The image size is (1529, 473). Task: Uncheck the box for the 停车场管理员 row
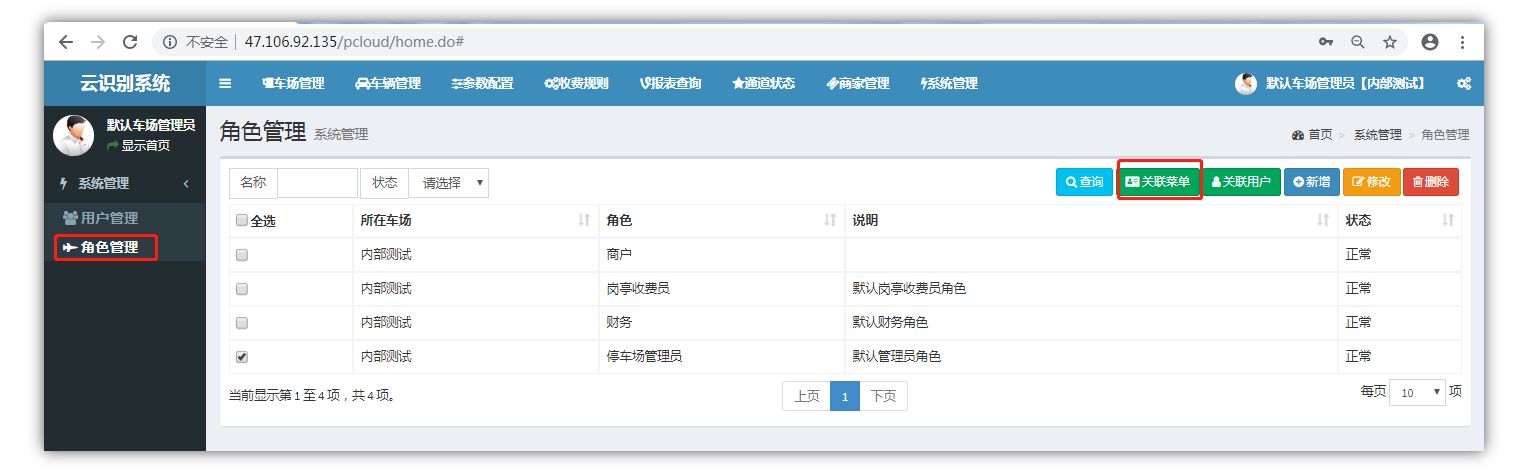tap(242, 357)
